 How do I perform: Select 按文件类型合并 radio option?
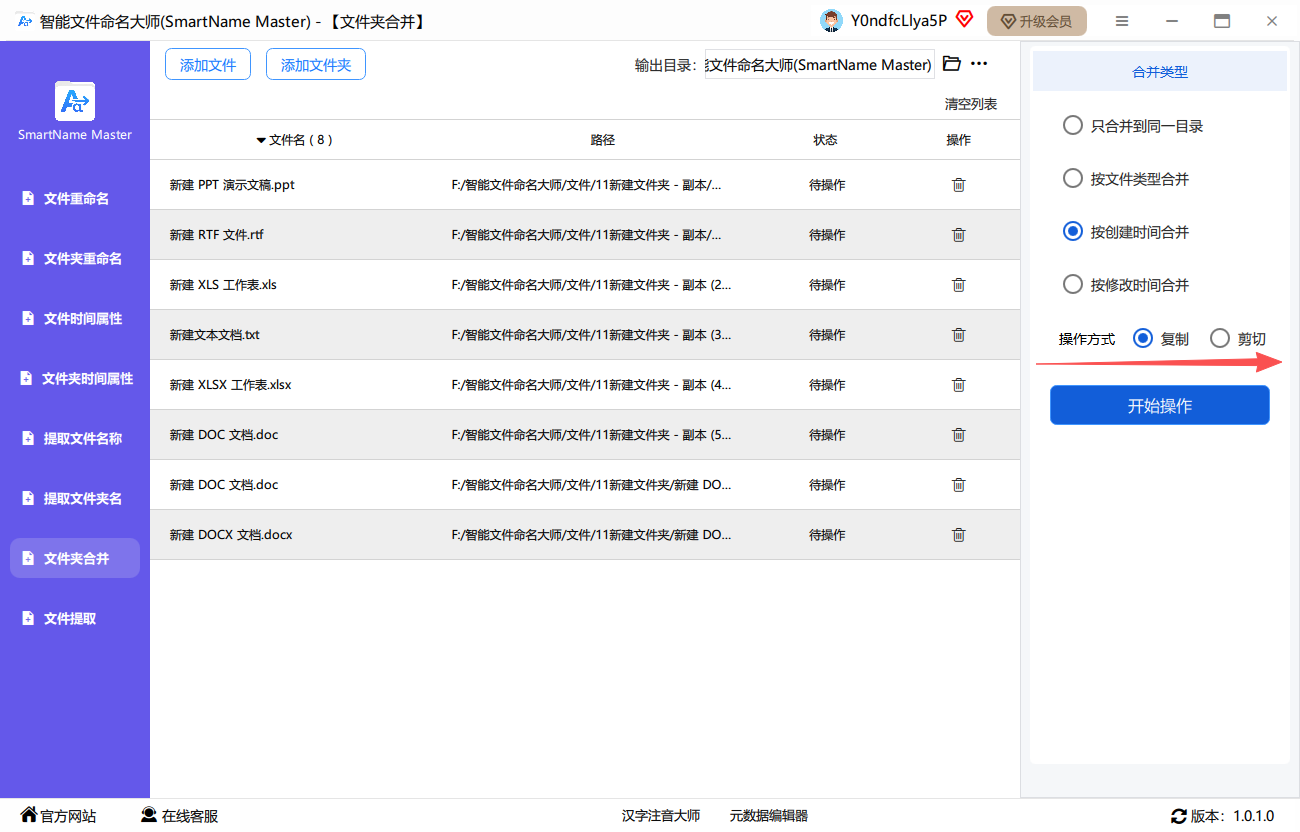1073,179
